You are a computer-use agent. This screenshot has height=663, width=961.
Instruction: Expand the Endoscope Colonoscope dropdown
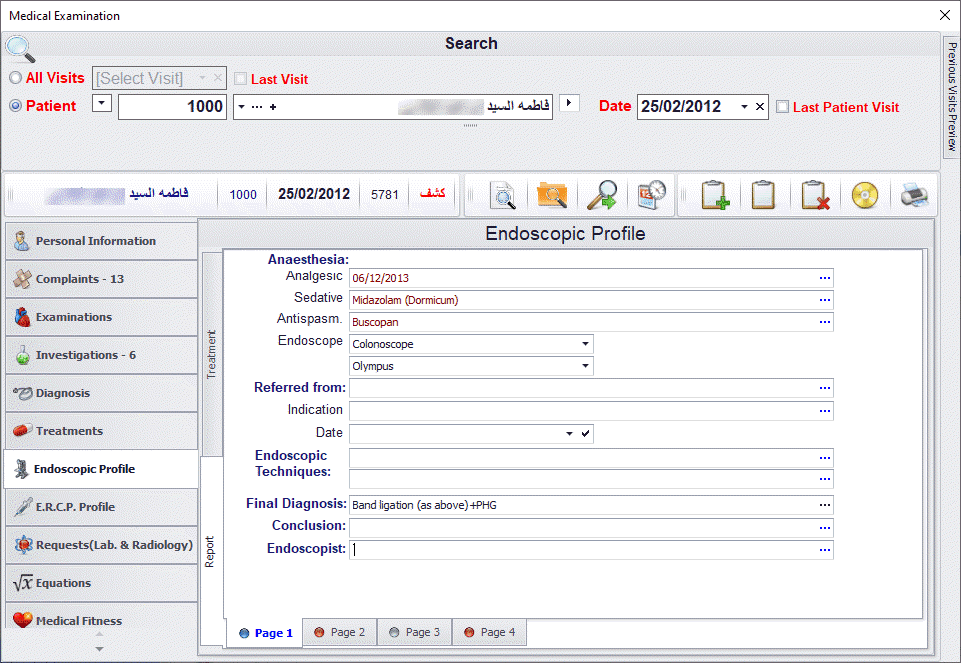(585, 344)
